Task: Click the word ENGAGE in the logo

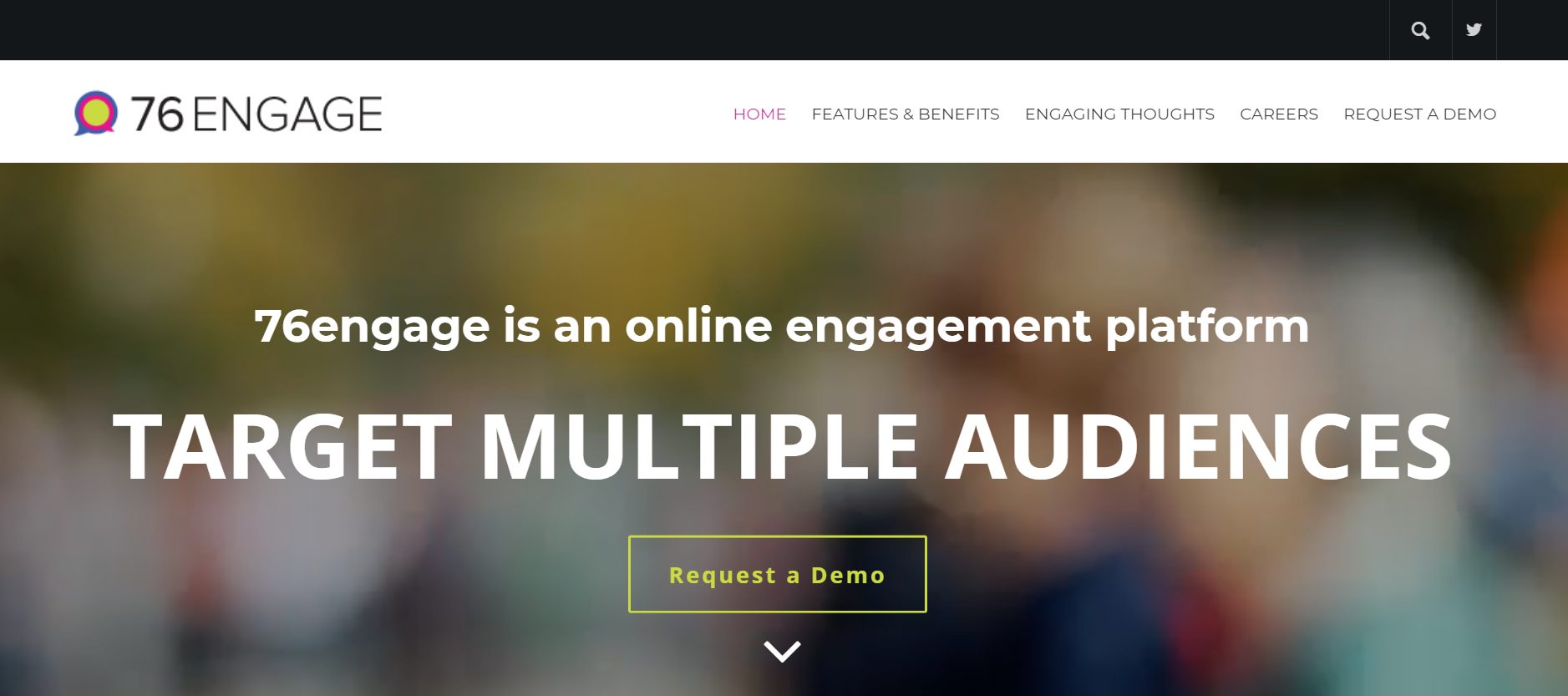Action: click(x=287, y=114)
